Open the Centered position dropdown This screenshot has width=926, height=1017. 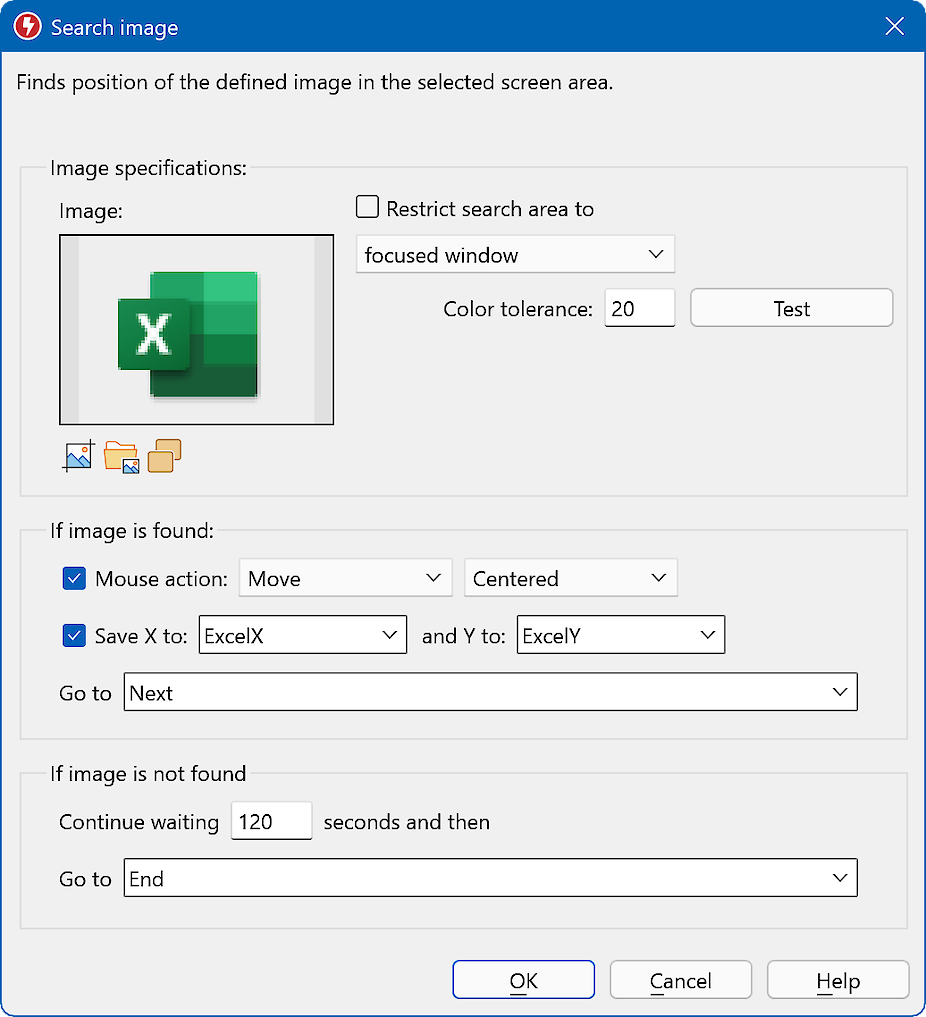click(570, 578)
